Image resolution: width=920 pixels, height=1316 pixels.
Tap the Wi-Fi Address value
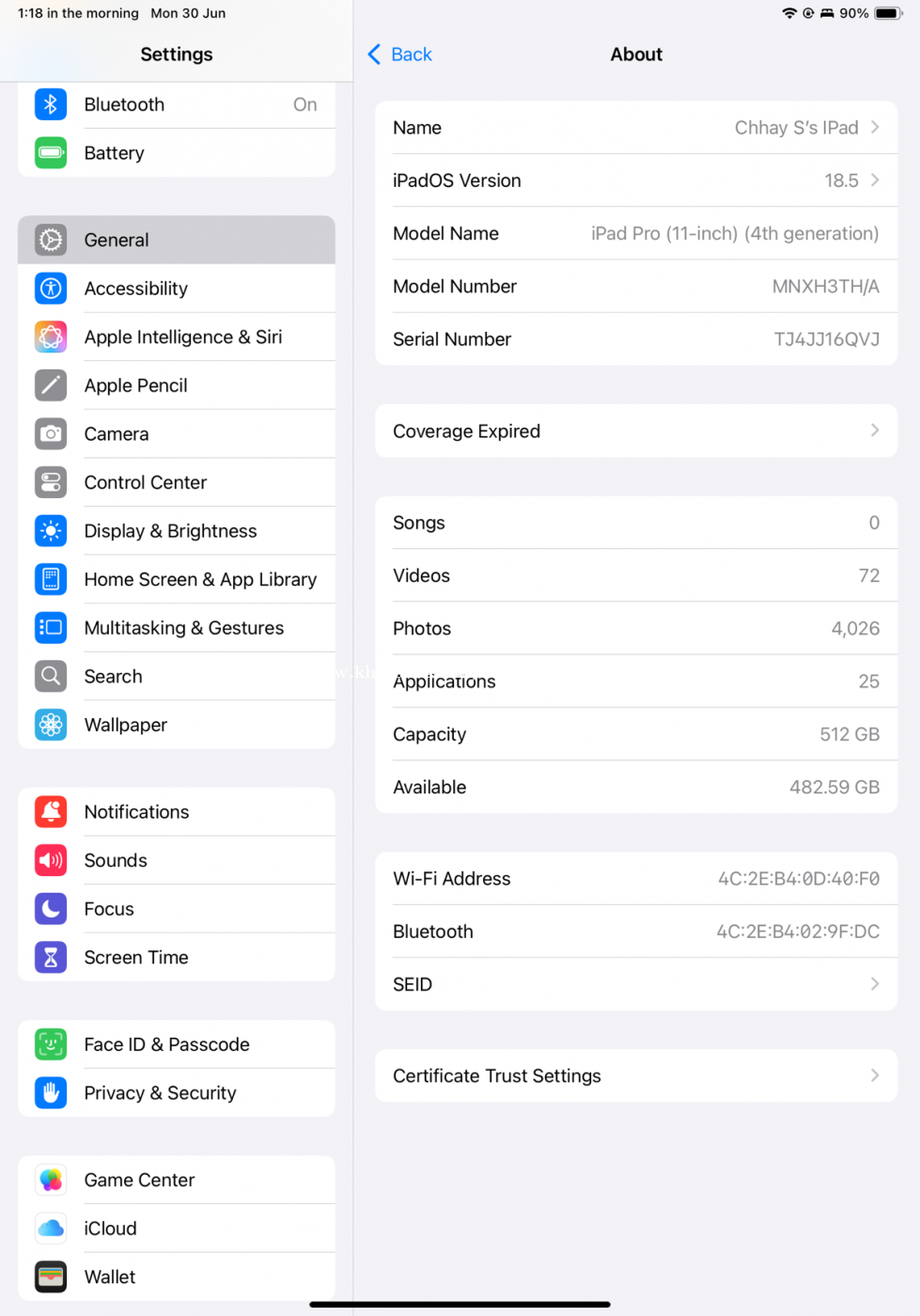tap(799, 879)
